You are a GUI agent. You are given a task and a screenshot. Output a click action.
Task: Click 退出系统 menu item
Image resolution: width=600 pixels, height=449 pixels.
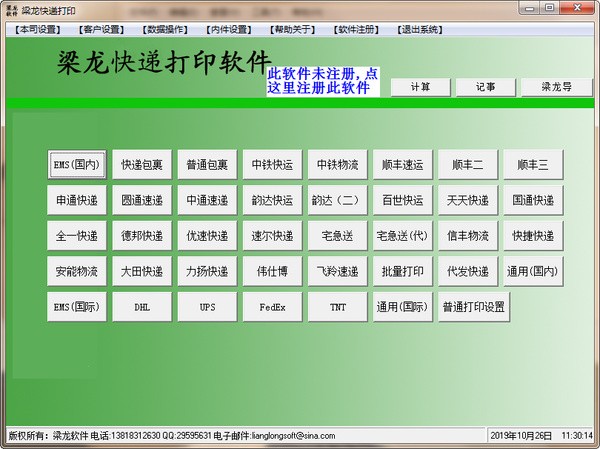point(419,29)
